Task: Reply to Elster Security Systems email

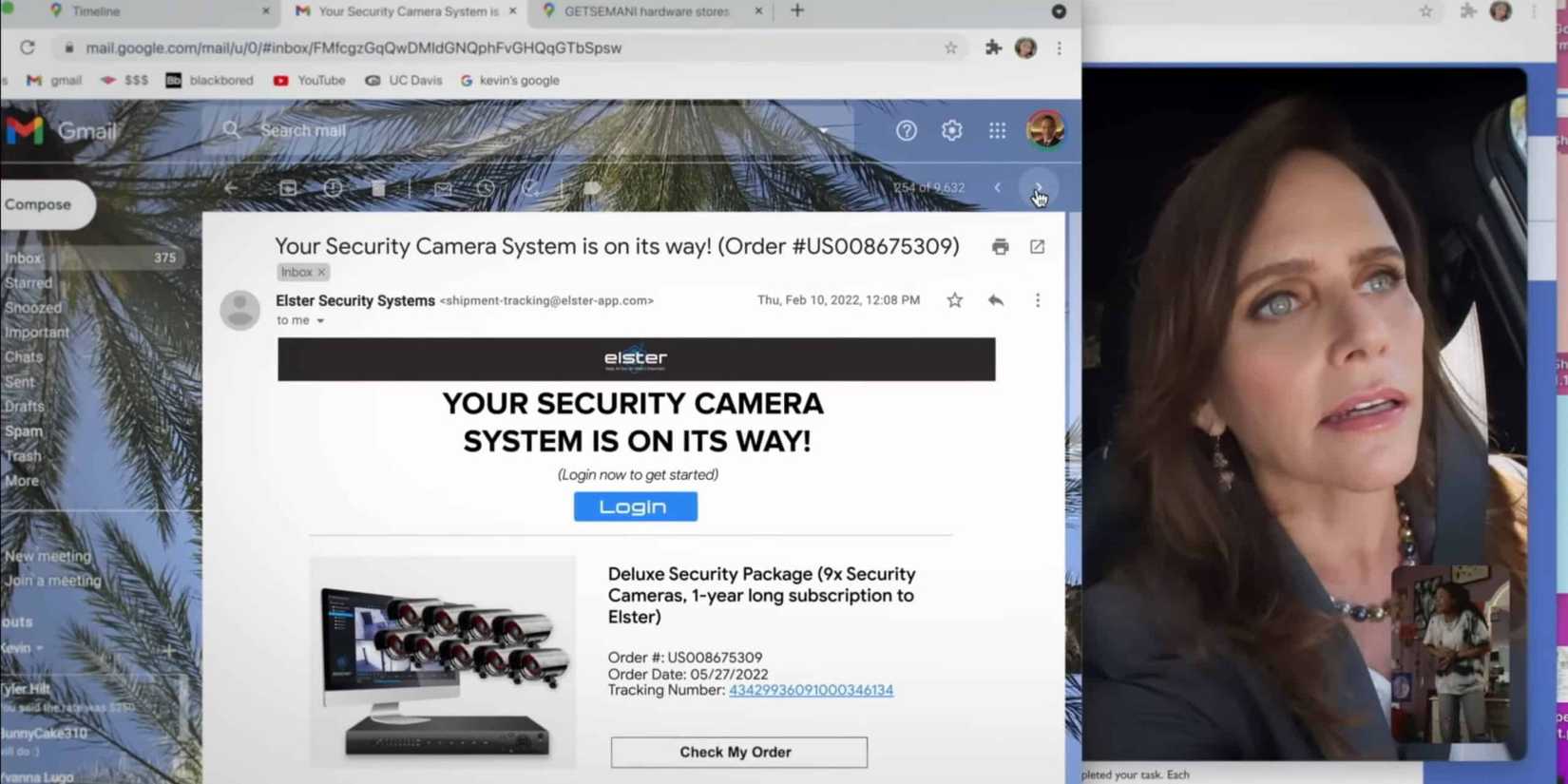Action: point(995,300)
